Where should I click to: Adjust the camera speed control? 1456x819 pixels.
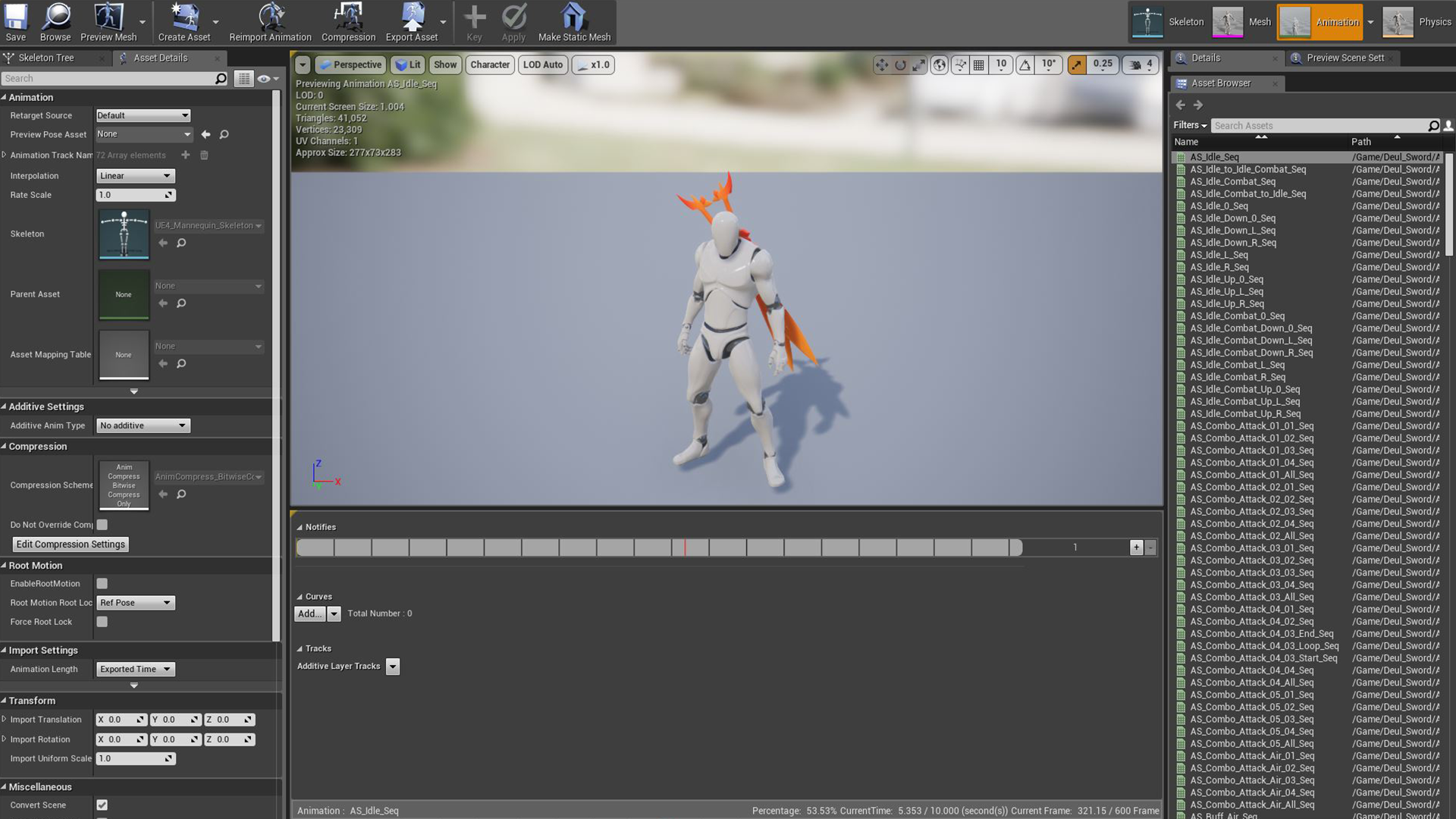1140,64
